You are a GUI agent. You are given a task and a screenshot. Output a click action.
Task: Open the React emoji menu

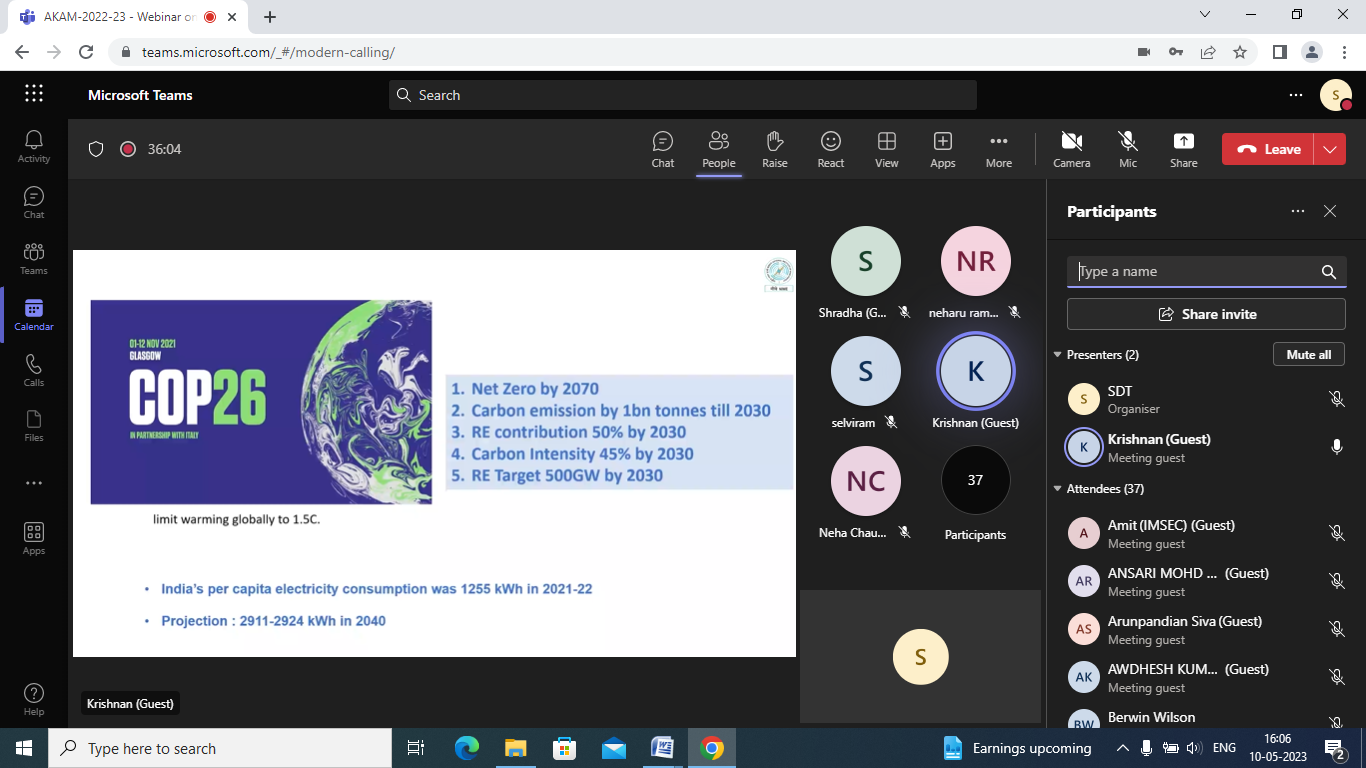[x=830, y=149]
